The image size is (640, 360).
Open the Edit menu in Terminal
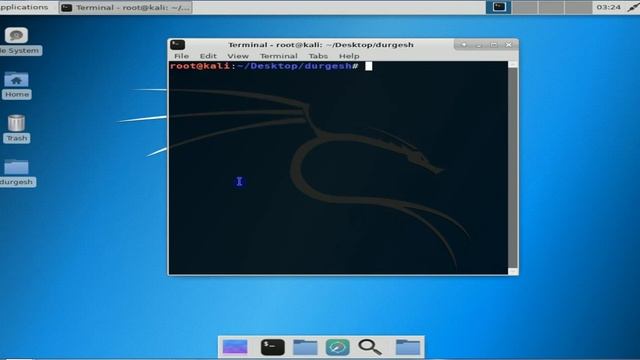208,56
